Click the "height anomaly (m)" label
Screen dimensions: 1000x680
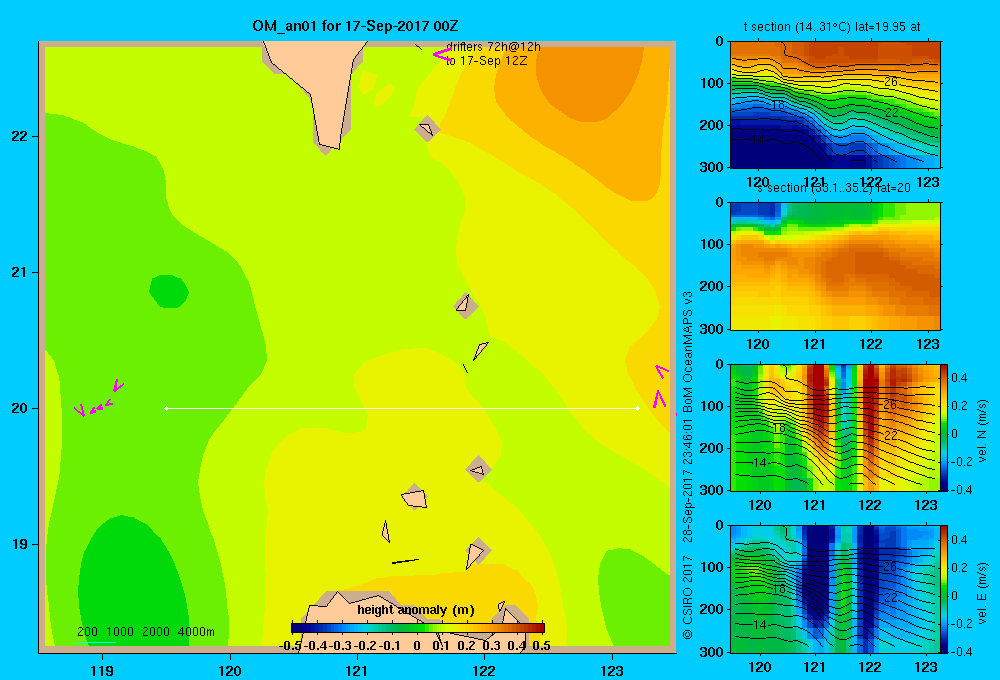coord(416,610)
